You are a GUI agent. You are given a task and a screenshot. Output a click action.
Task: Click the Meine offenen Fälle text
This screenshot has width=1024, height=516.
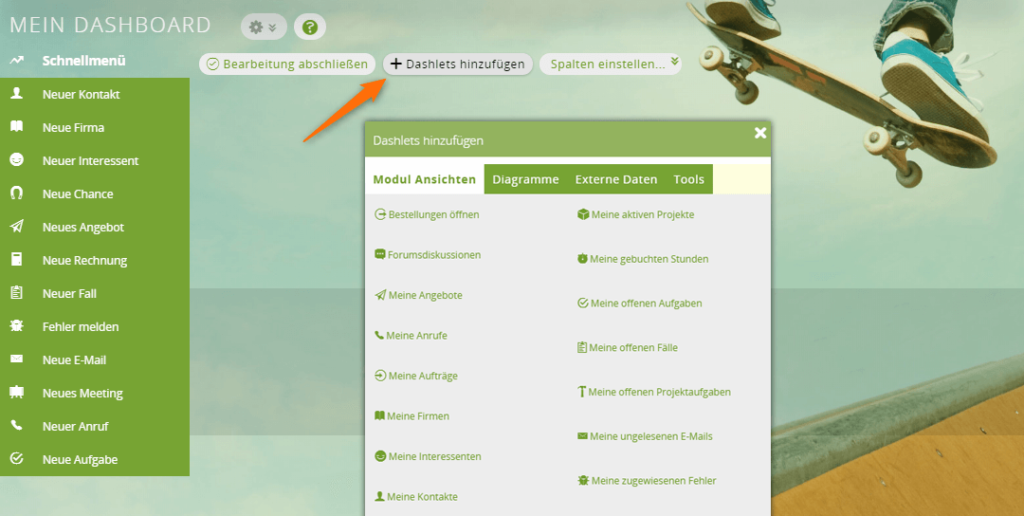pos(633,347)
